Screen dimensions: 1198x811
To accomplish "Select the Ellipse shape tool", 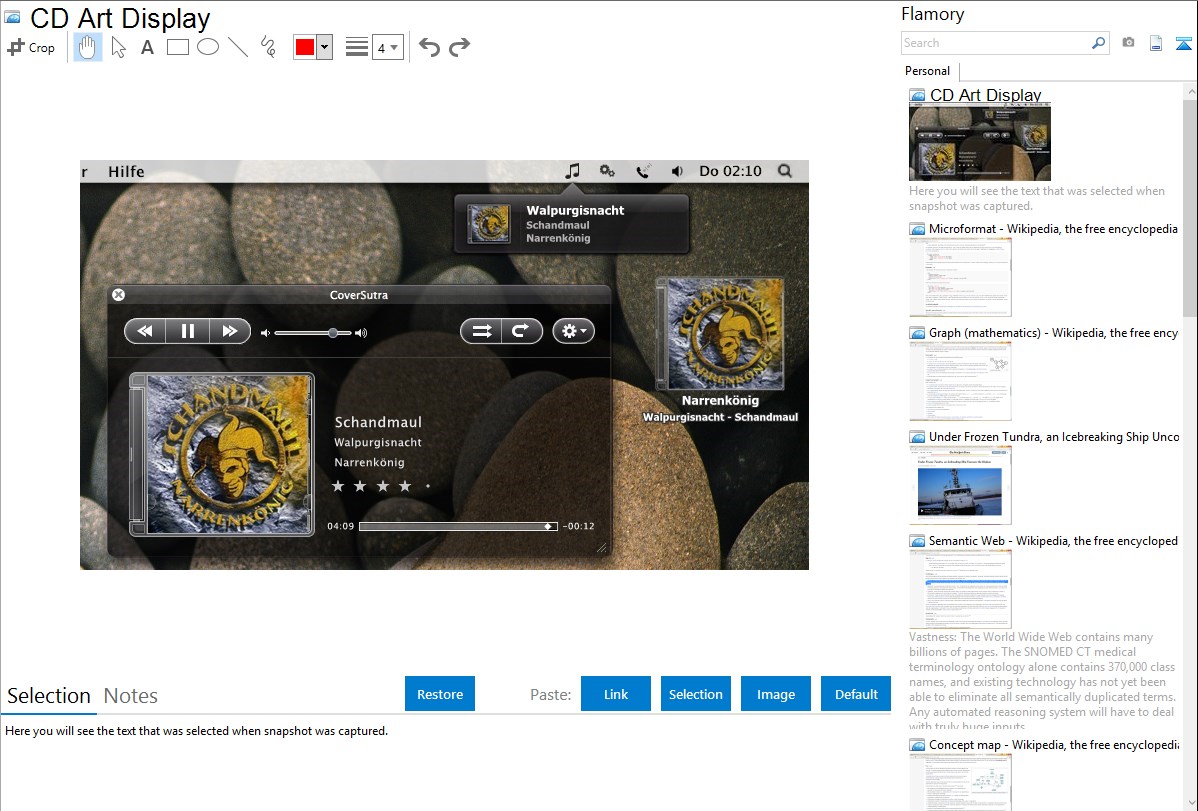I will (208, 47).
